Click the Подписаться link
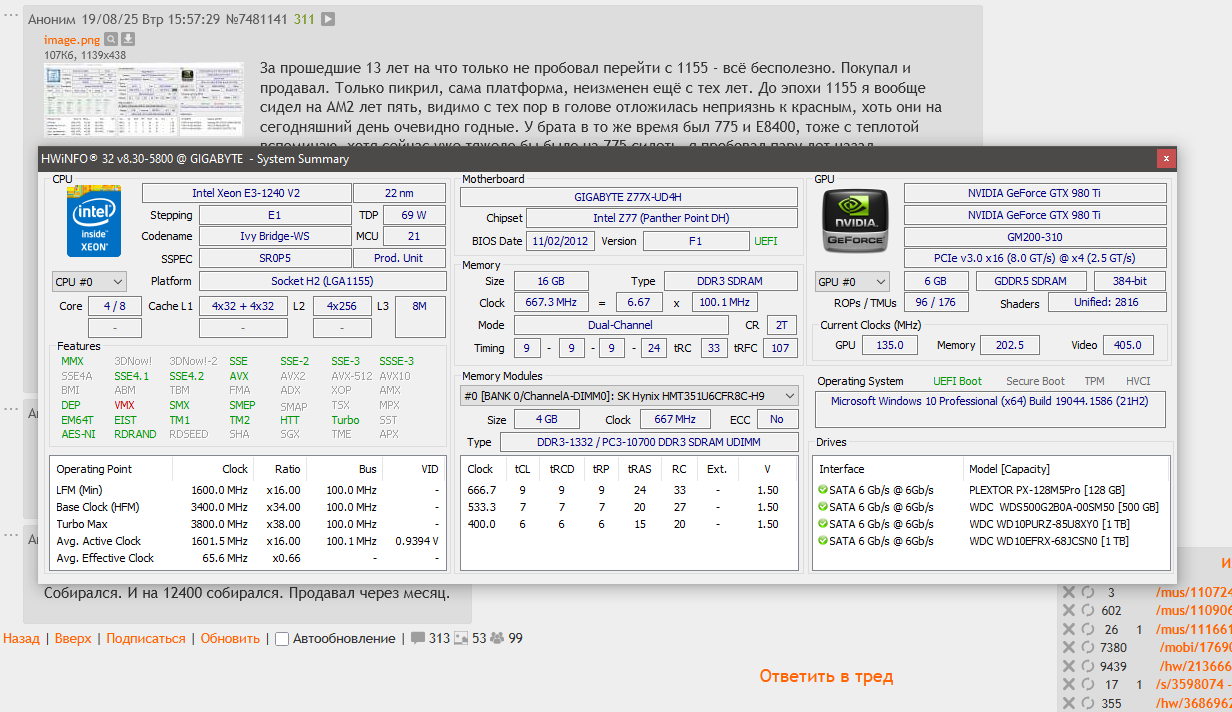 (146, 638)
